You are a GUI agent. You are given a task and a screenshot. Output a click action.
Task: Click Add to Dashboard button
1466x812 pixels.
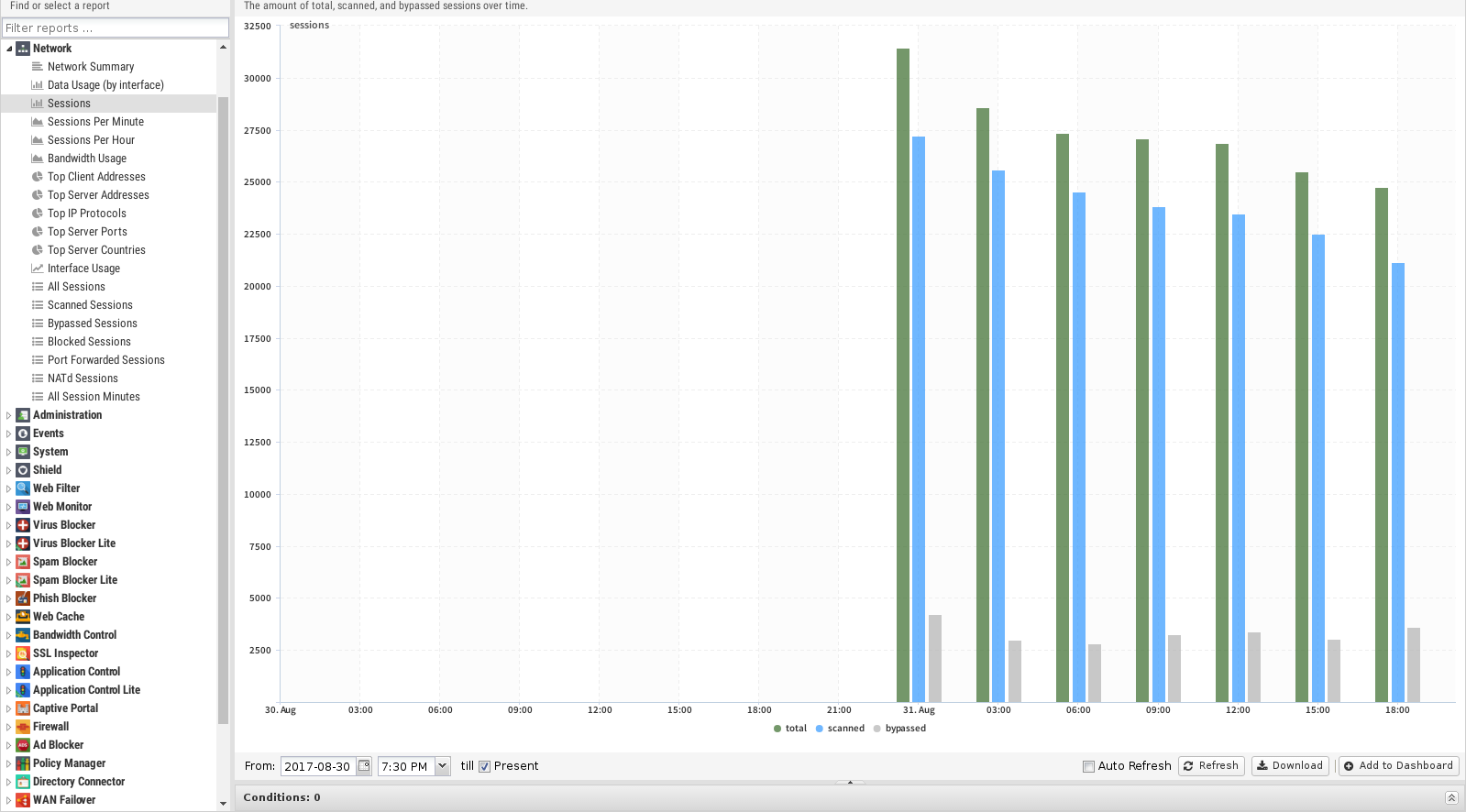pos(1398,766)
